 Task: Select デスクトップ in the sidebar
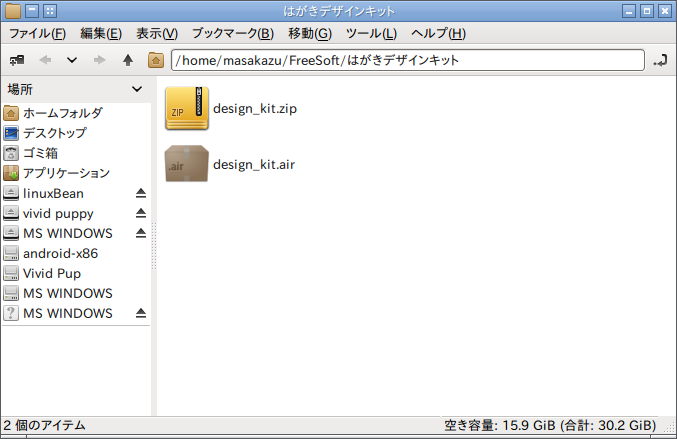[x=76, y=133]
